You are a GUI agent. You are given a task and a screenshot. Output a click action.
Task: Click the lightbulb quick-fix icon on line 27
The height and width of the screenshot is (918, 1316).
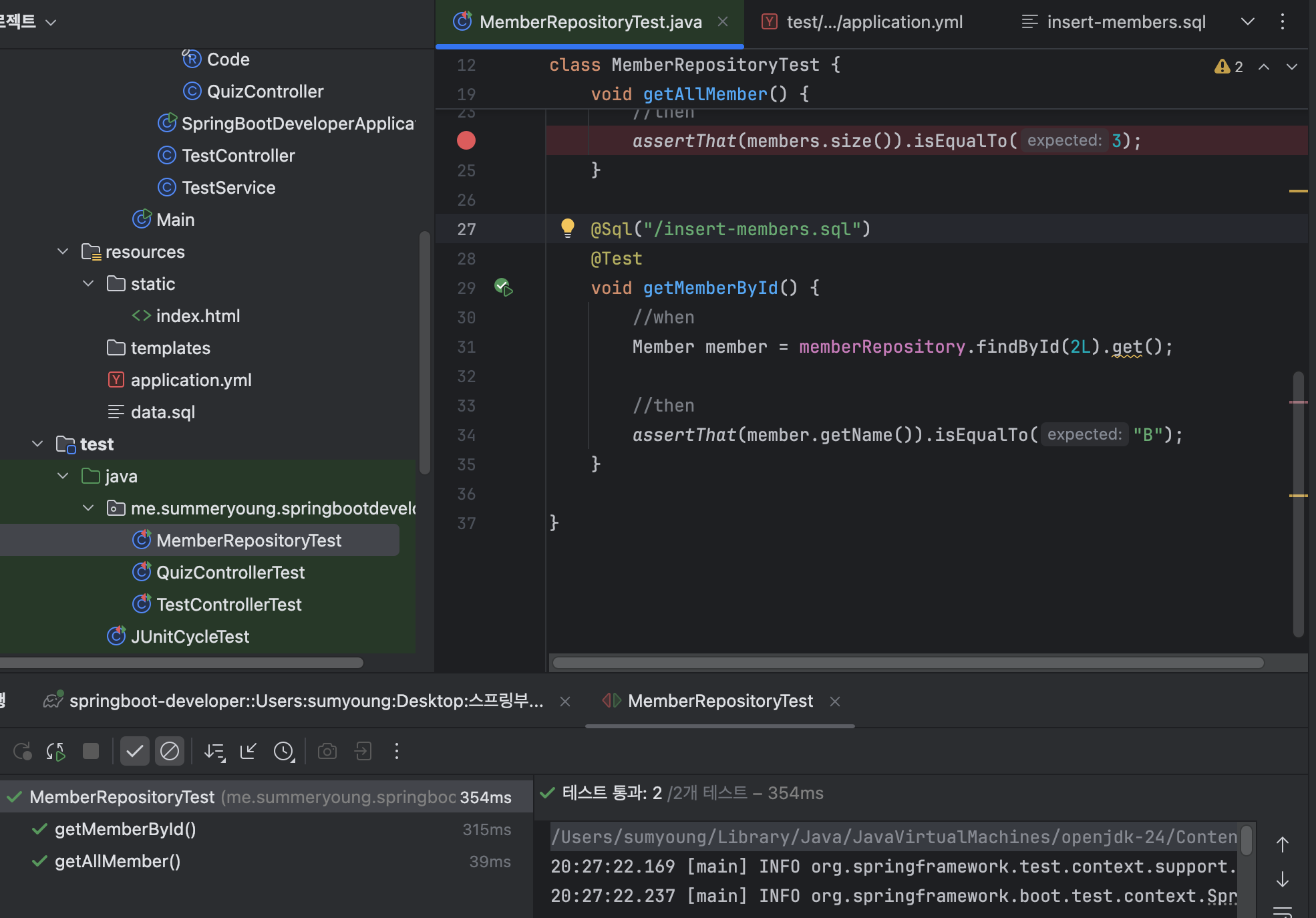[x=567, y=228]
